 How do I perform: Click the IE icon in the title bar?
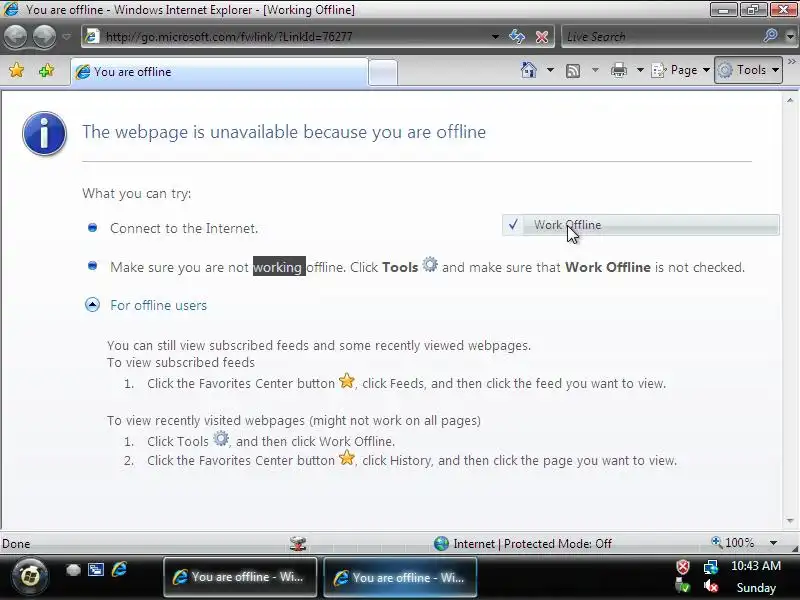tap(11, 9)
